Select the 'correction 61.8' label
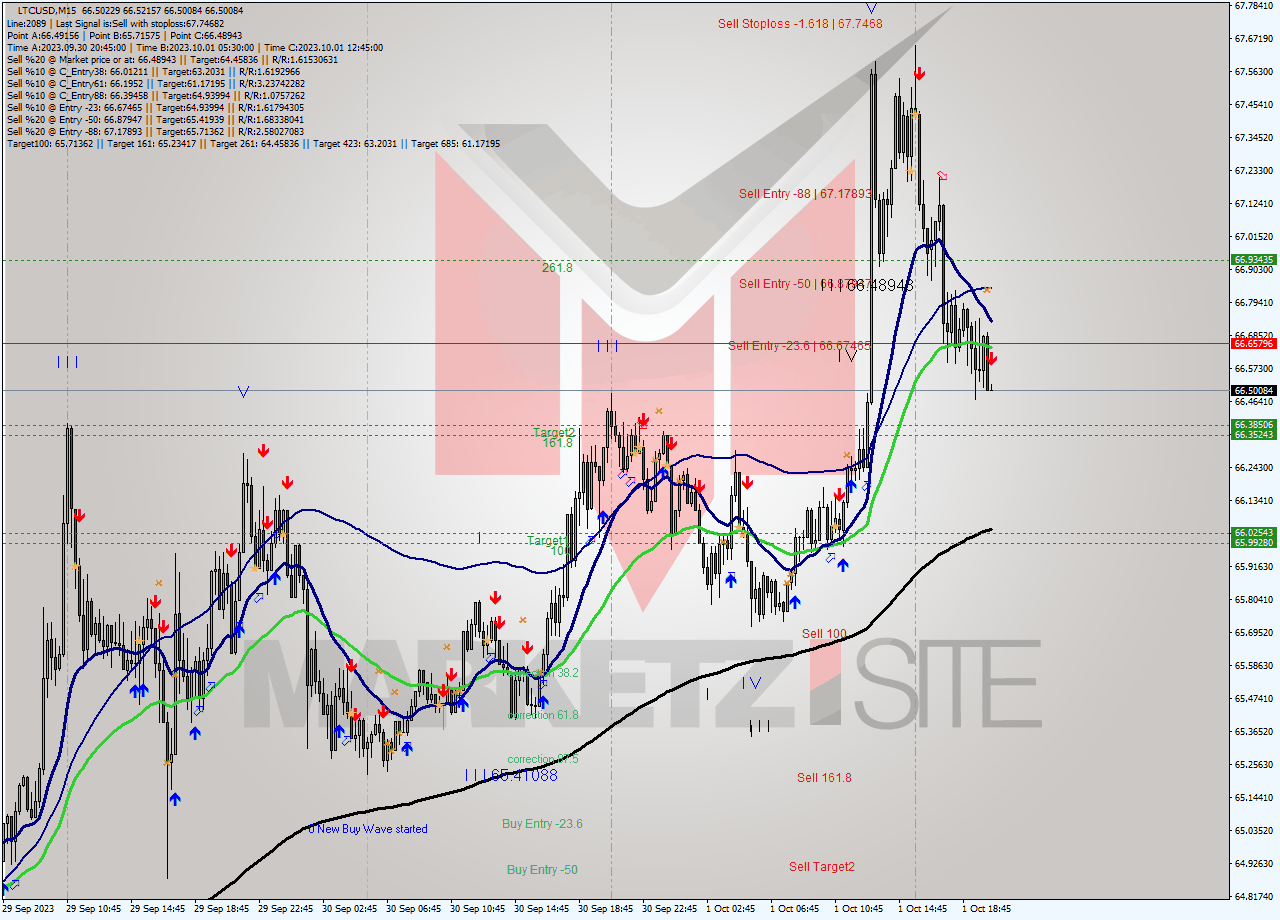Viewport: 1280px width, 920px height. pos(543,715)
